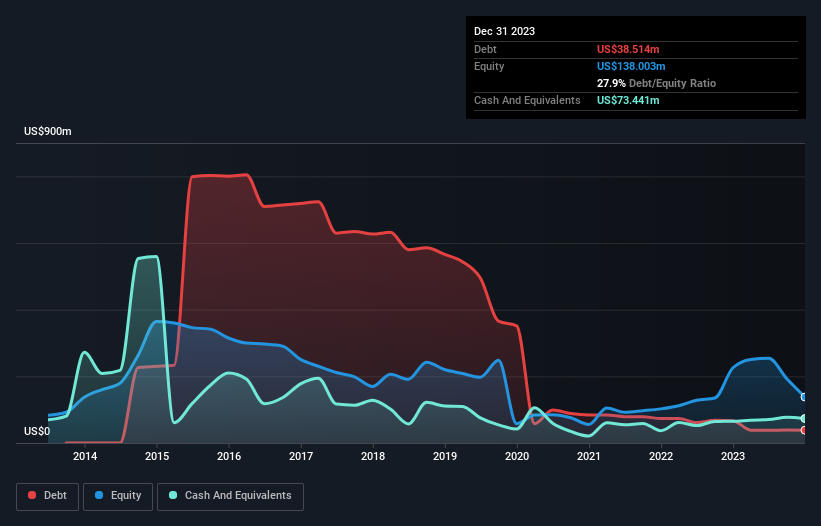Screen dimensions: 821x526
Task: Click the 2016 x-axis label
Action: [229, 456]
